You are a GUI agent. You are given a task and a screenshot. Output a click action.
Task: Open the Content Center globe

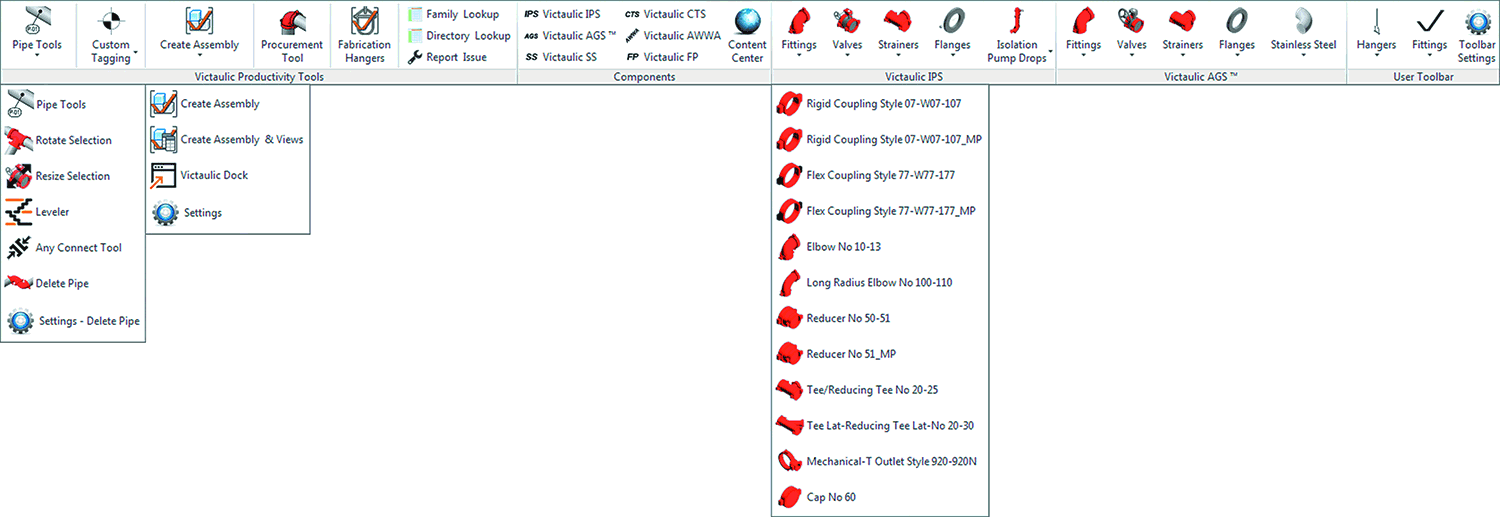point(747,36)
